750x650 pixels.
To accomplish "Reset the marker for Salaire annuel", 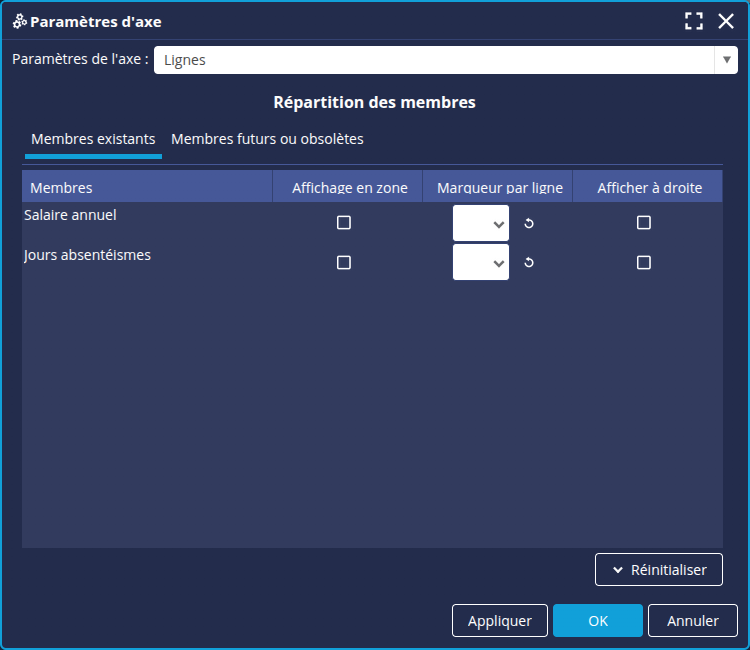I will coord(529,223).
